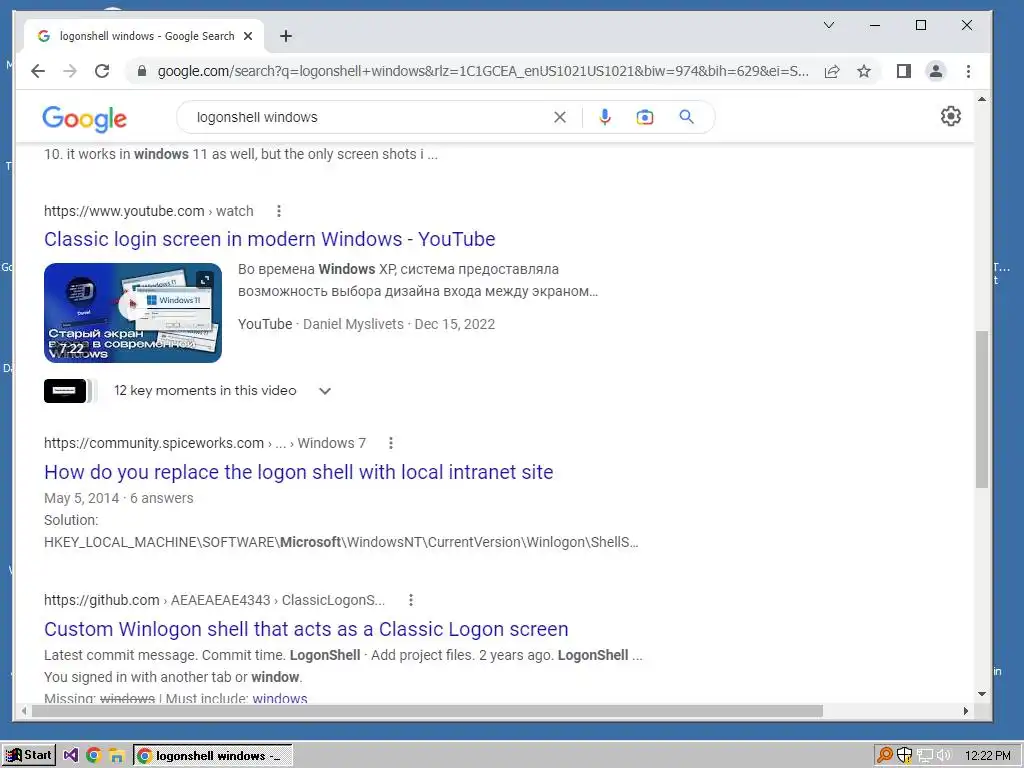Screen dimensions: 1024x768
Task: Start a search by voice
Action: click(x=605, y=117)
